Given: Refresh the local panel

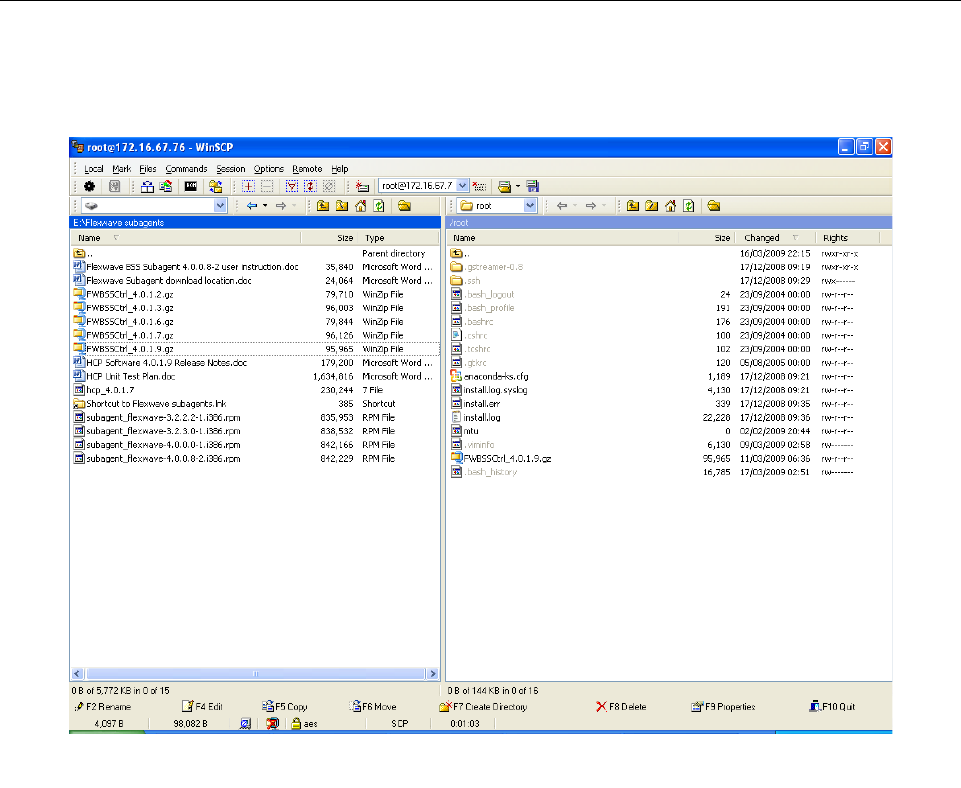Looking at the screenshot, I should point(379,206).
